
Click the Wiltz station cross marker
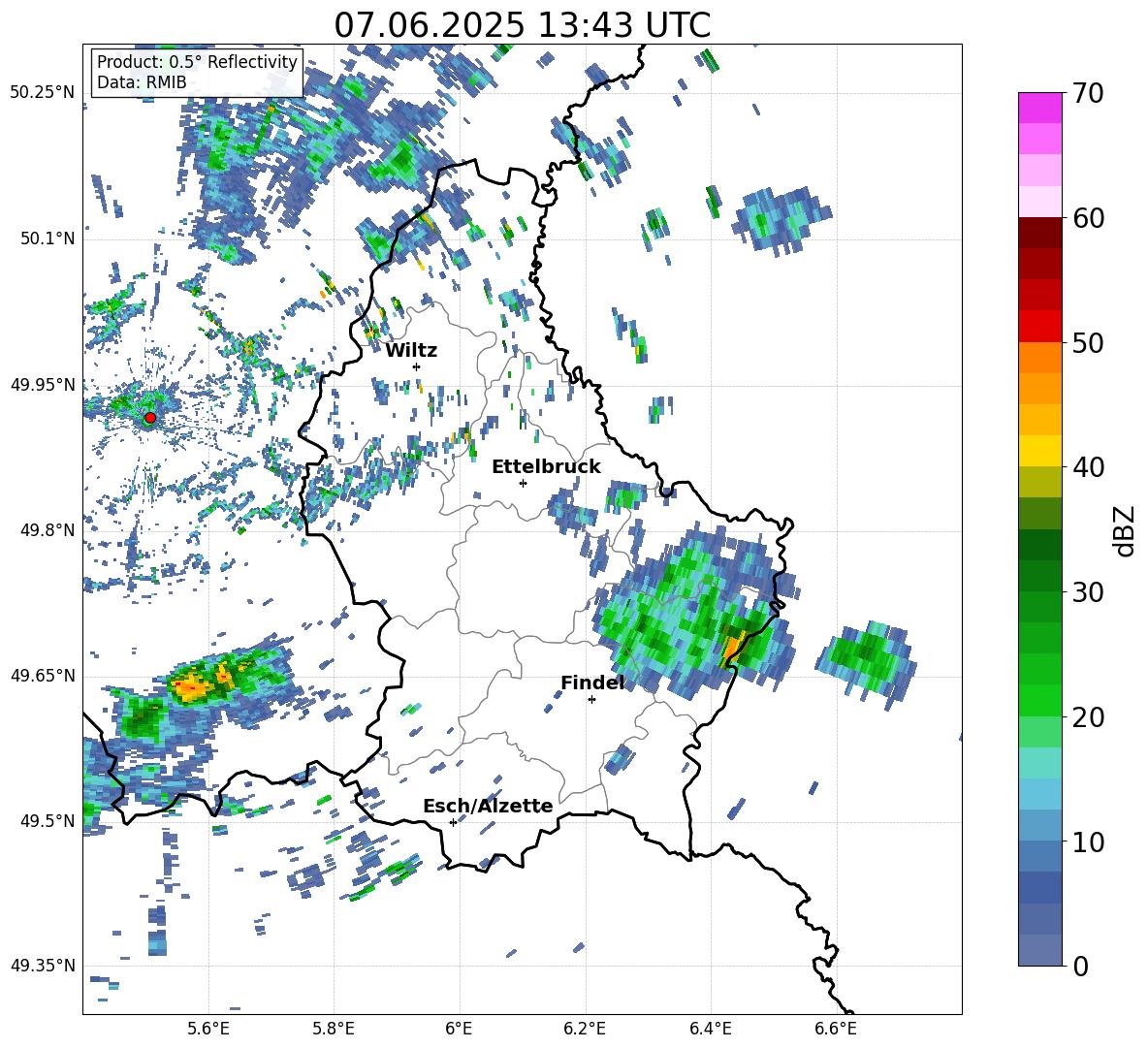point(417,366)
